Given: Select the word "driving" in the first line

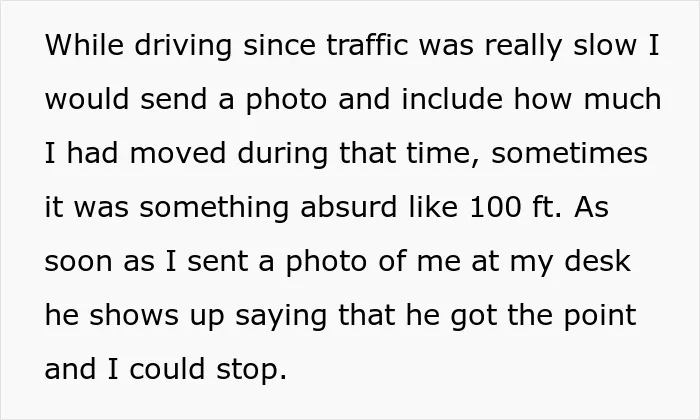Looking at the screenshot, I should (183, 47).
